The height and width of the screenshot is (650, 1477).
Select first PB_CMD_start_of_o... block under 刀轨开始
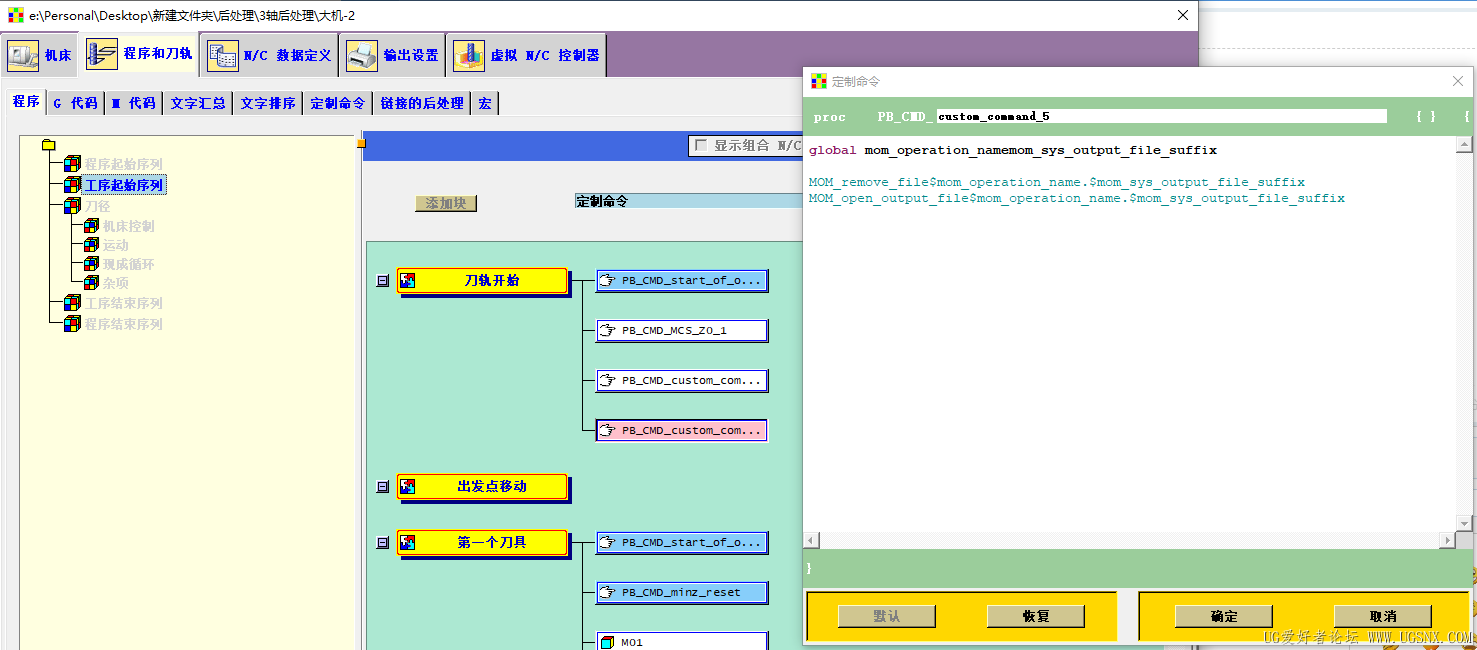click(x=682, y=280)
